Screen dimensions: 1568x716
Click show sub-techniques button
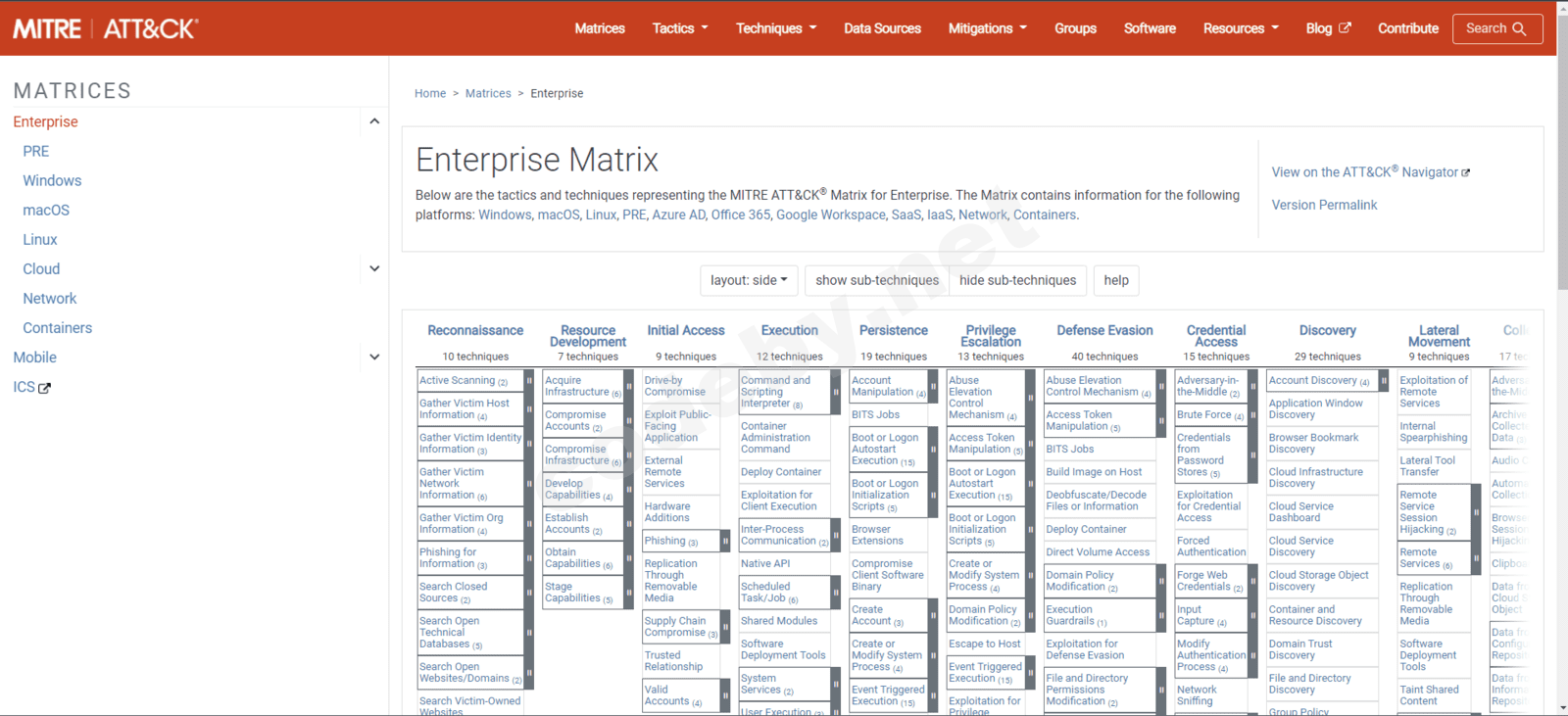click(877, 280)
